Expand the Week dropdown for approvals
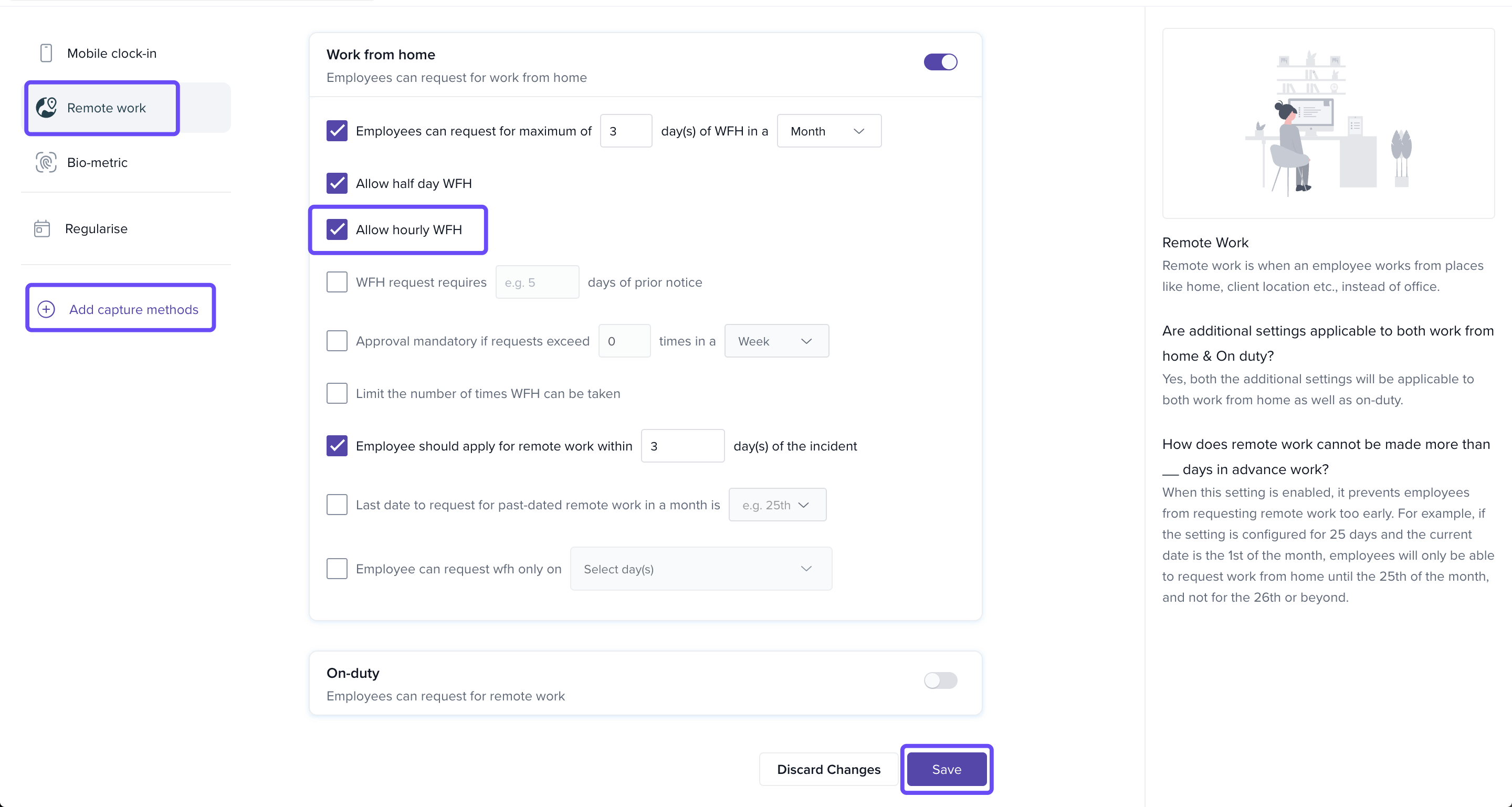This screenshot has height=807, width=1512. [x=776, y=341]
